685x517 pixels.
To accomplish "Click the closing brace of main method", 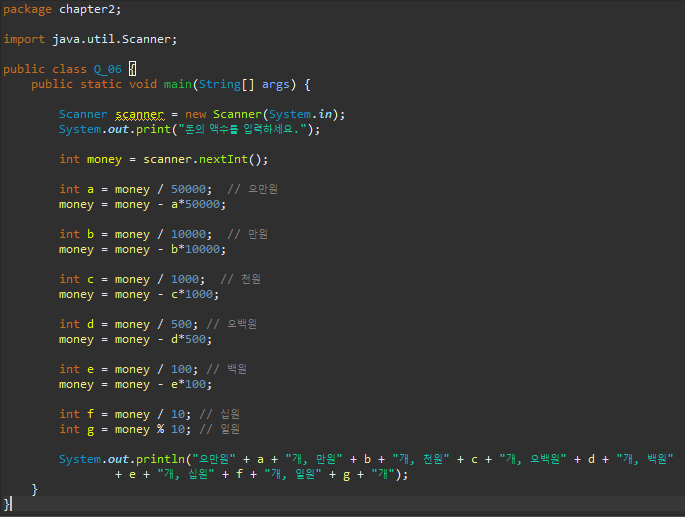I will [35, 489].
